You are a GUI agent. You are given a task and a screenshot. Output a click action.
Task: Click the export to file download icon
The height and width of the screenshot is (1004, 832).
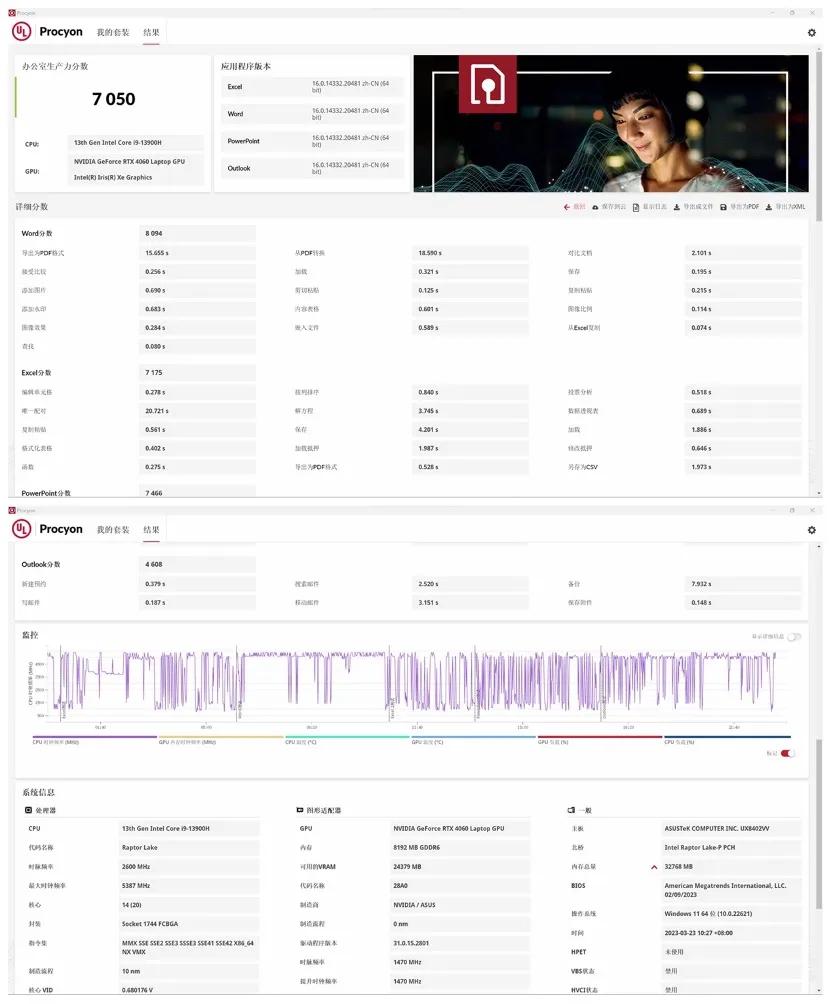click(676, 207)
